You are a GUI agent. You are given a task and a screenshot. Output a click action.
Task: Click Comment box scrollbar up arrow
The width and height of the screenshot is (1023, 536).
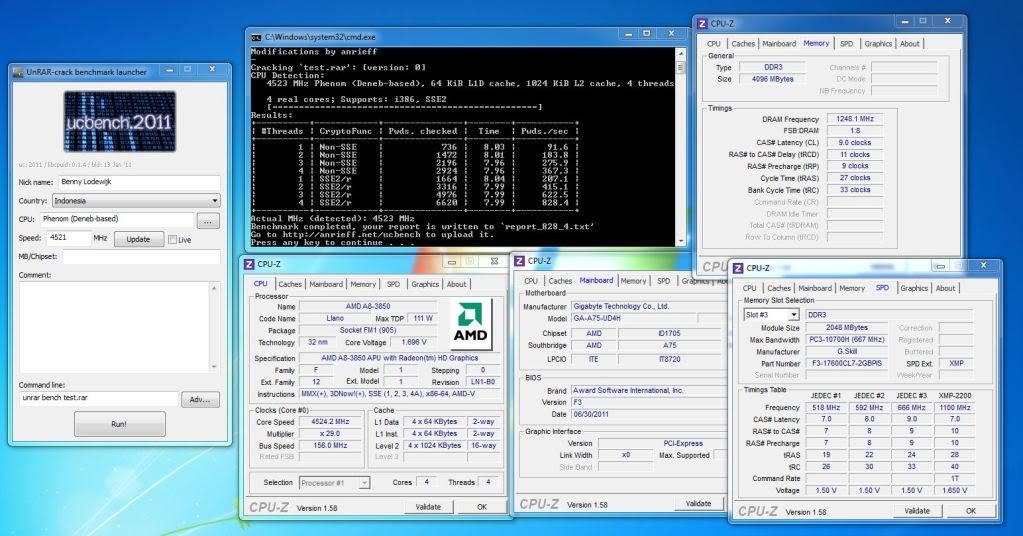point(215,288)
